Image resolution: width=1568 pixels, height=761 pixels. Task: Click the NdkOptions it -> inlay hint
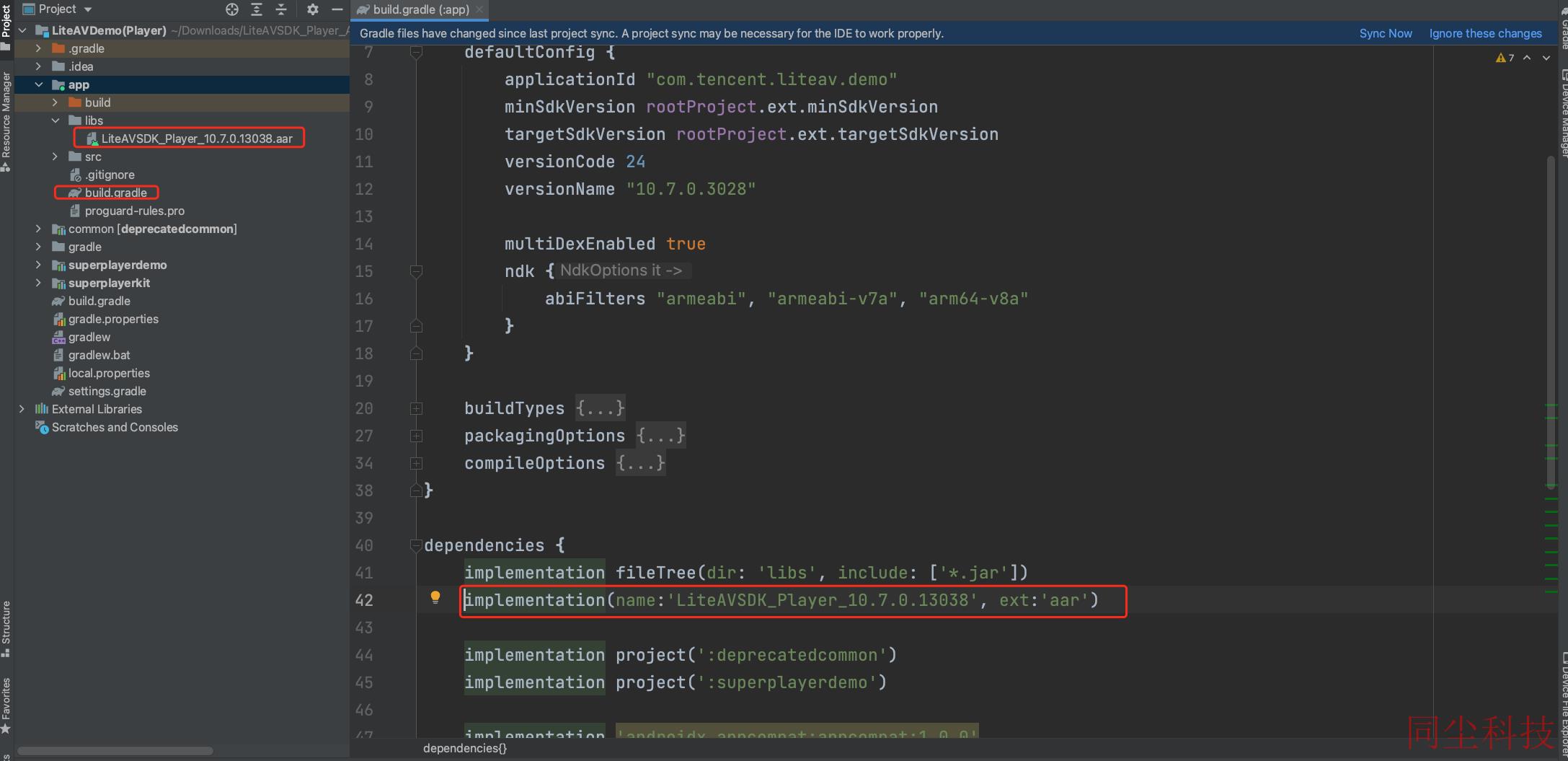tap(621, 270)
